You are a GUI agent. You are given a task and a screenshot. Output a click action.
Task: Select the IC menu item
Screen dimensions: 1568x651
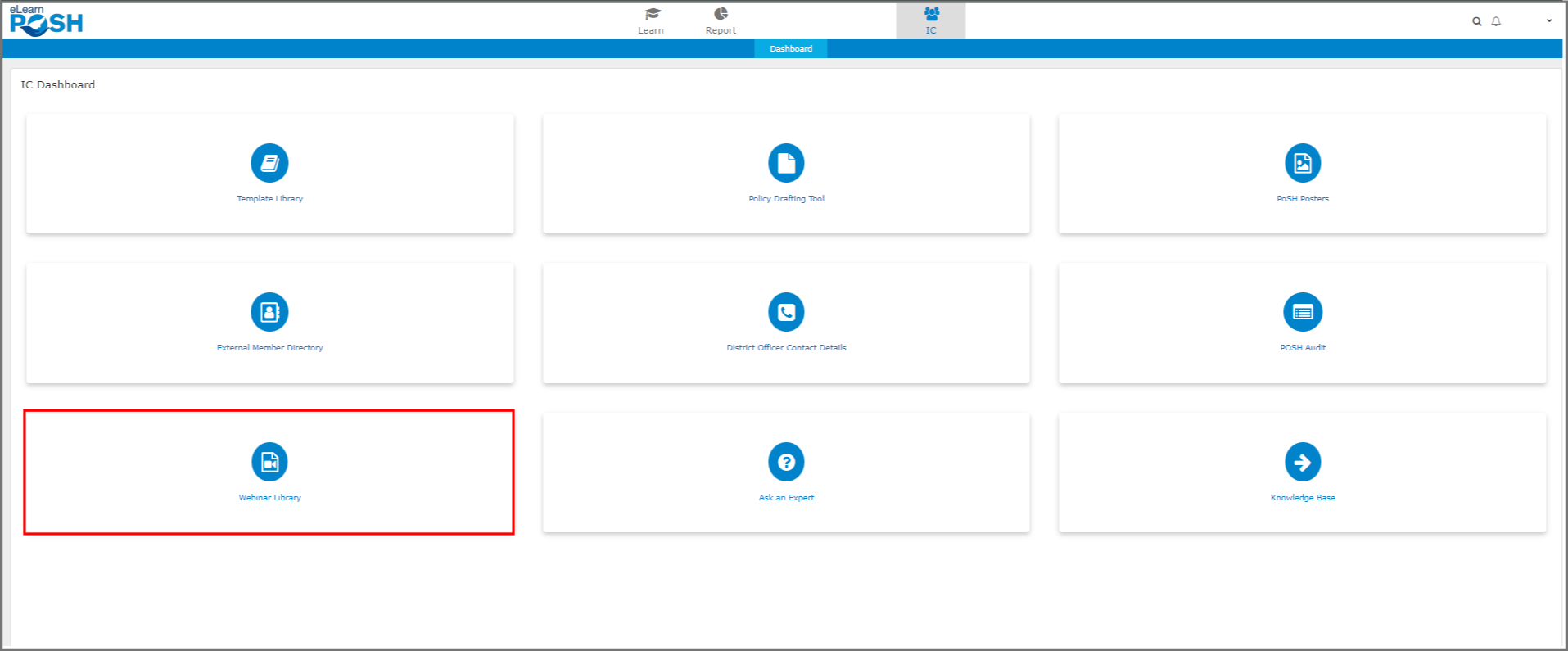[x=930, y=20]
